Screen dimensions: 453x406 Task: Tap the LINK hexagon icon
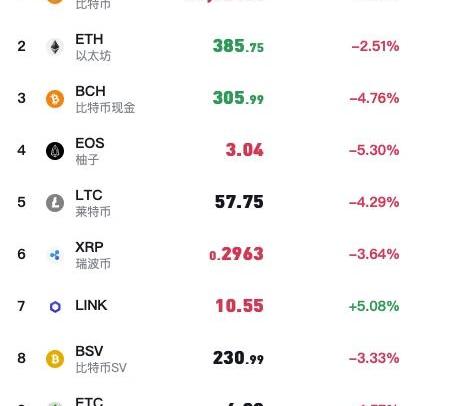tap(55, 307)
